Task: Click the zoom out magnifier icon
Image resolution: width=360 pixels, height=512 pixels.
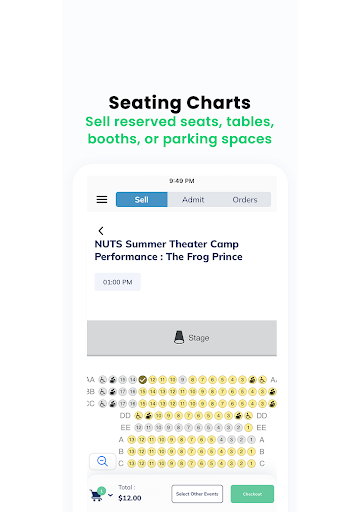Action: pyautogui.click(x=102, y=461)
